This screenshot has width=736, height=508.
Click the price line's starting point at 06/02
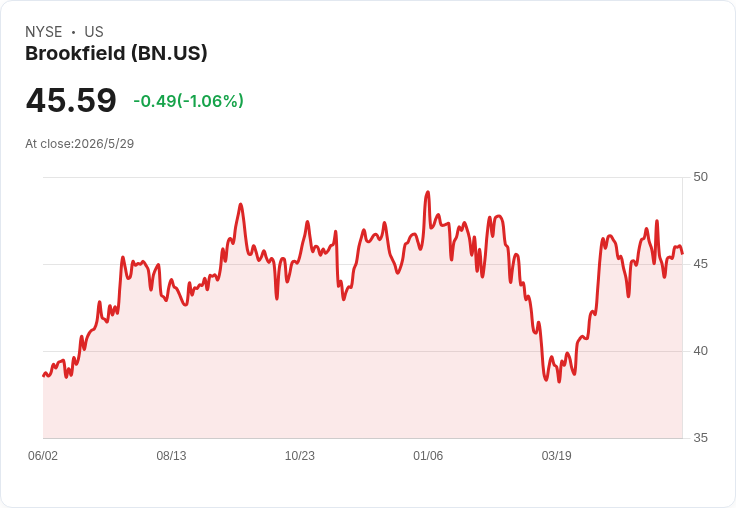pyautogui.click(x=43, y=376)
